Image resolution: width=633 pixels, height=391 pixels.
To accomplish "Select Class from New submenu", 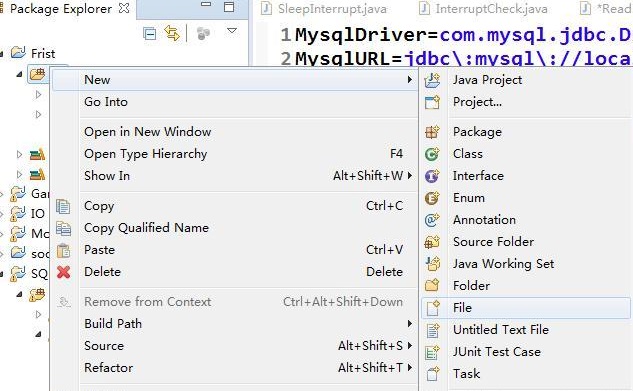I will 526,154.
